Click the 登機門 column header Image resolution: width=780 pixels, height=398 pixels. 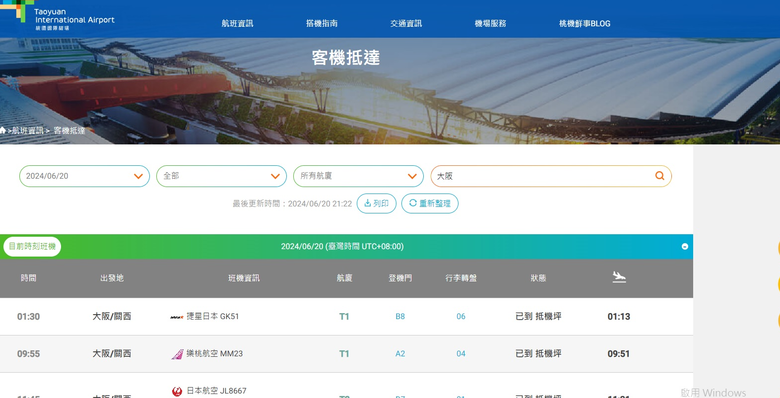pyautogui.click(x=400, y=278)
